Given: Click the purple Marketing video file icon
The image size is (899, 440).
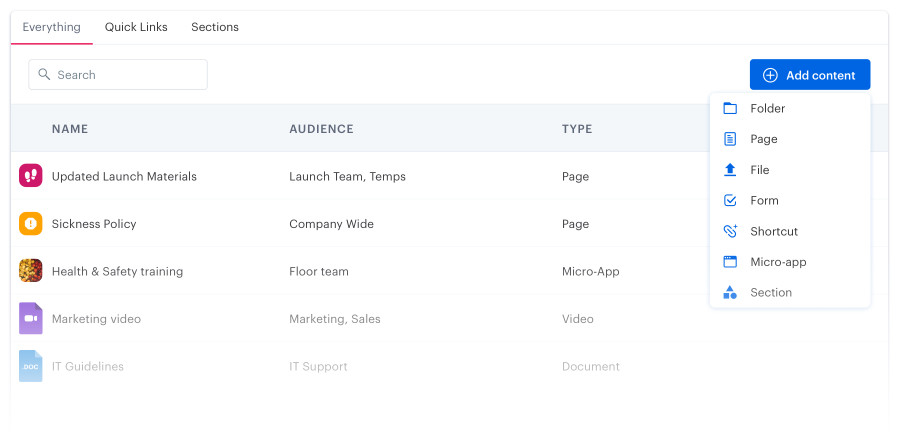Looking at the screenshot, I should [30, 318].
